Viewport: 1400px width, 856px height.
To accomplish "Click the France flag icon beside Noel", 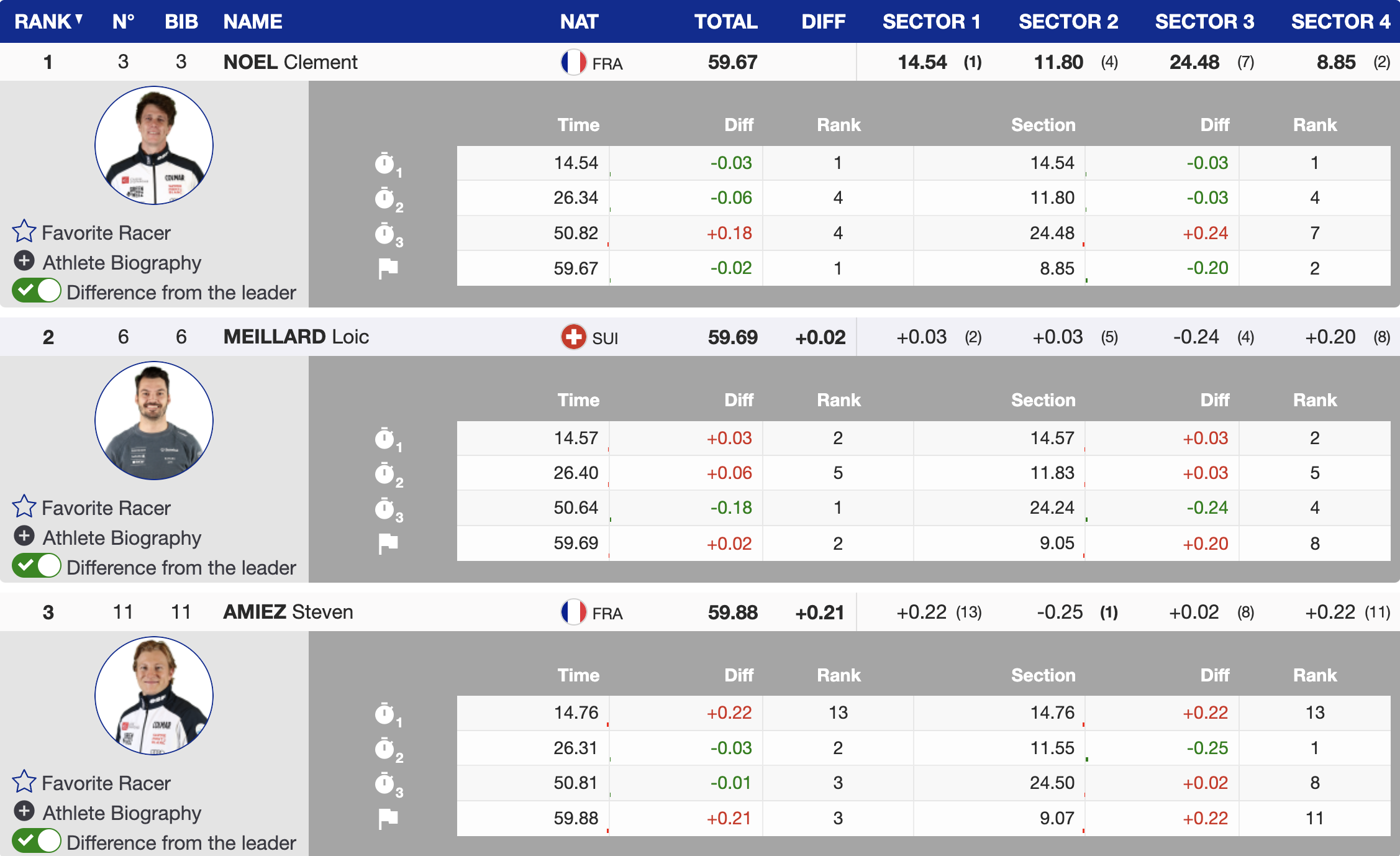I will (573, 62).
